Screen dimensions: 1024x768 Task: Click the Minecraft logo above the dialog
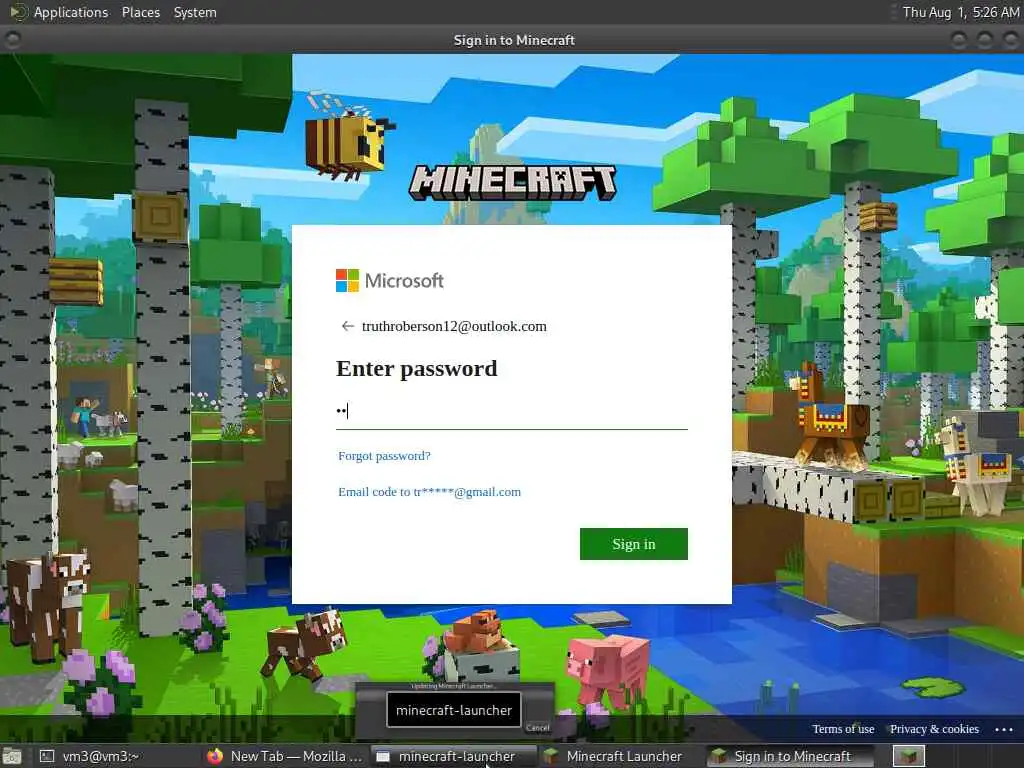512,182
